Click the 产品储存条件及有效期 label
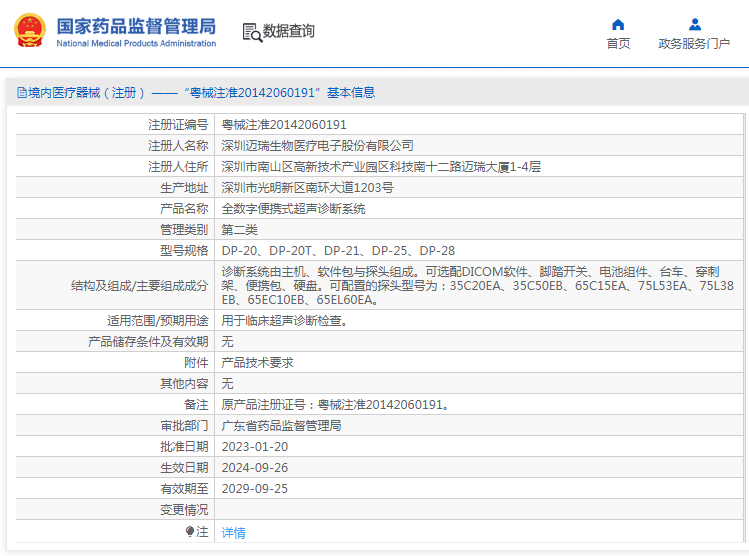 point(148,342)
